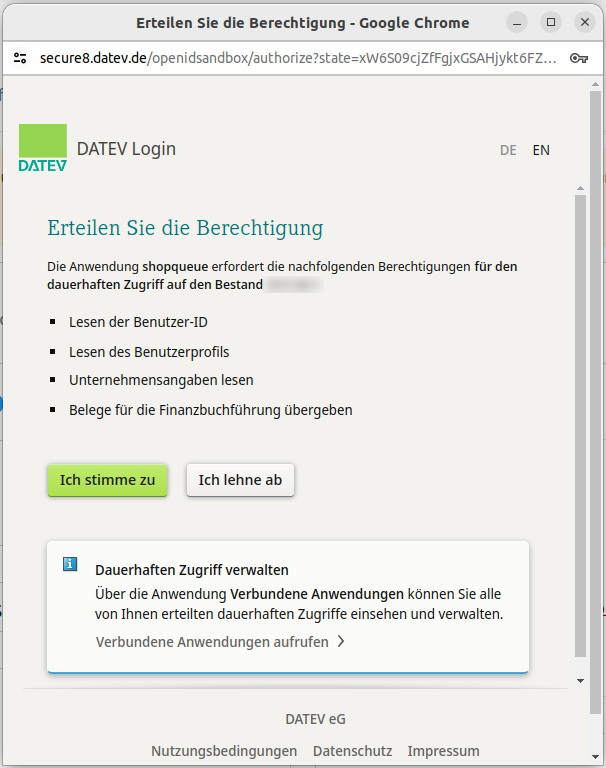
Task: Click the outer page scrollbar thumb
Action: (595, 402)
